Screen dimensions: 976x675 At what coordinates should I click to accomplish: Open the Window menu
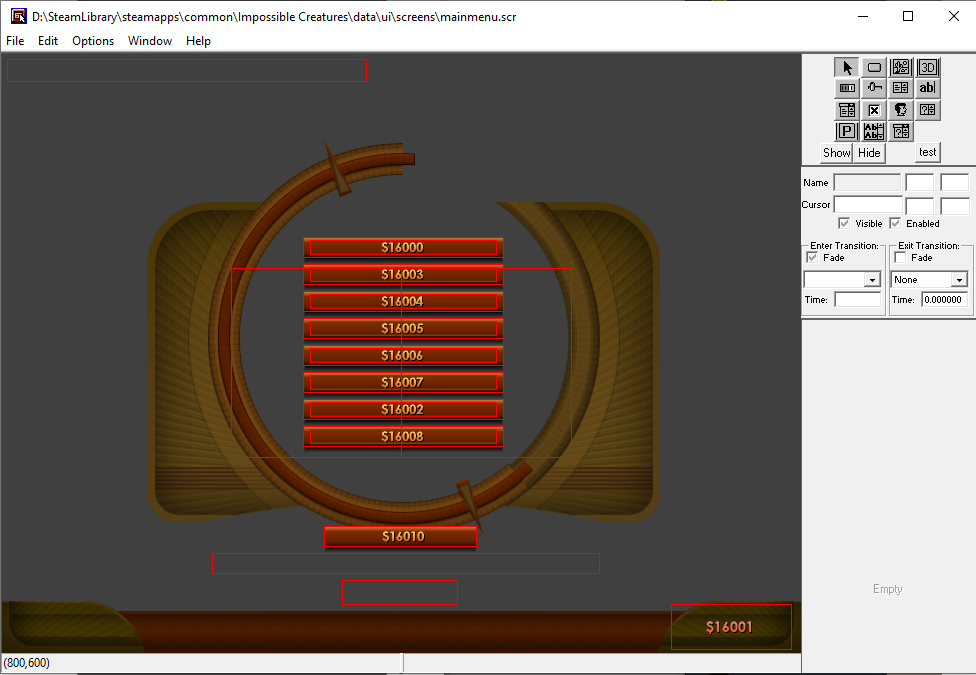pyautogui.click(x=150, y=40)
